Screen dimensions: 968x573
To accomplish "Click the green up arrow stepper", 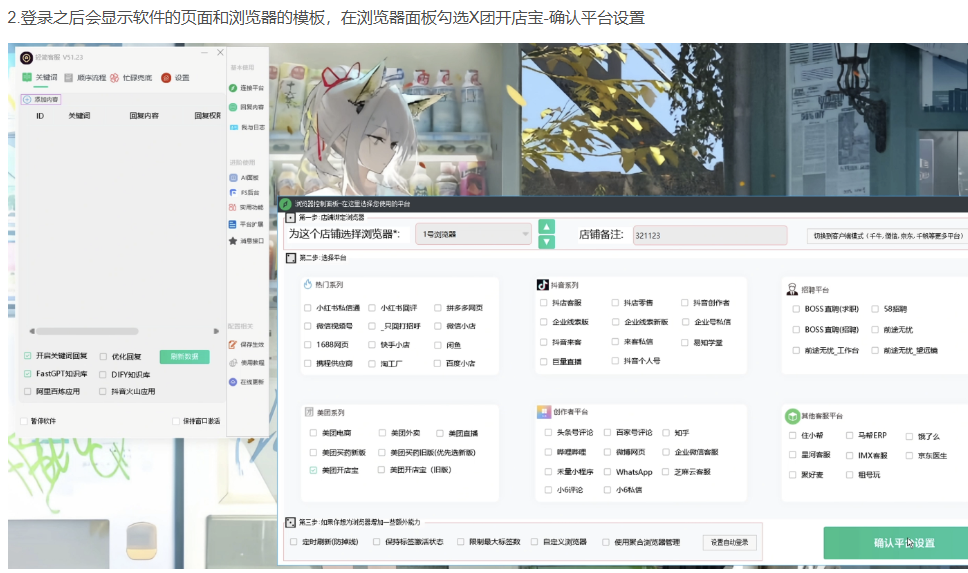I will tap(546, 227).
